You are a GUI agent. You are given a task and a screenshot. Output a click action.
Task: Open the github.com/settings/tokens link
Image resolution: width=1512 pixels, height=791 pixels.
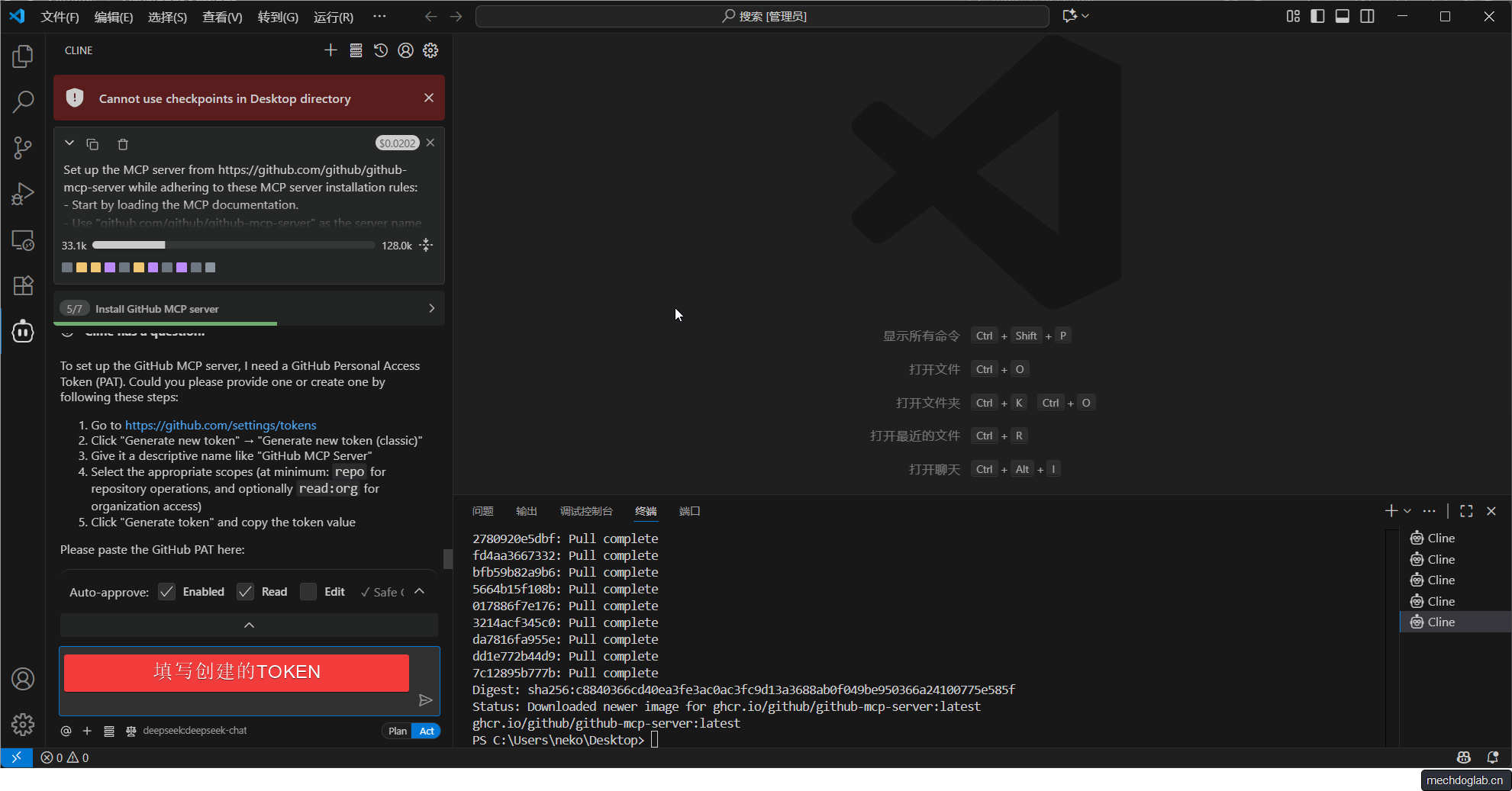click(221, 425)
